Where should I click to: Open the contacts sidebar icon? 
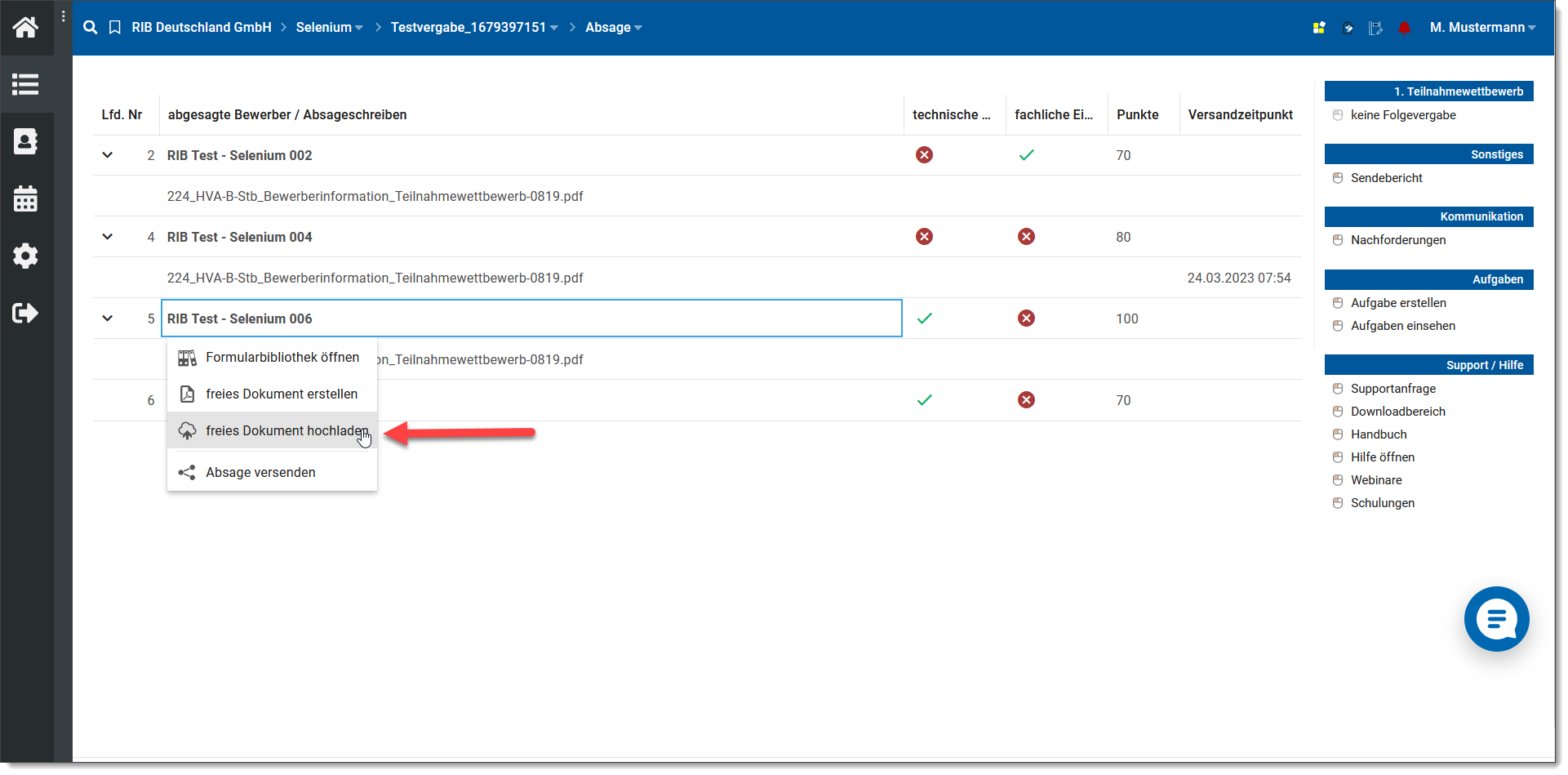click(x=25, y=141)
